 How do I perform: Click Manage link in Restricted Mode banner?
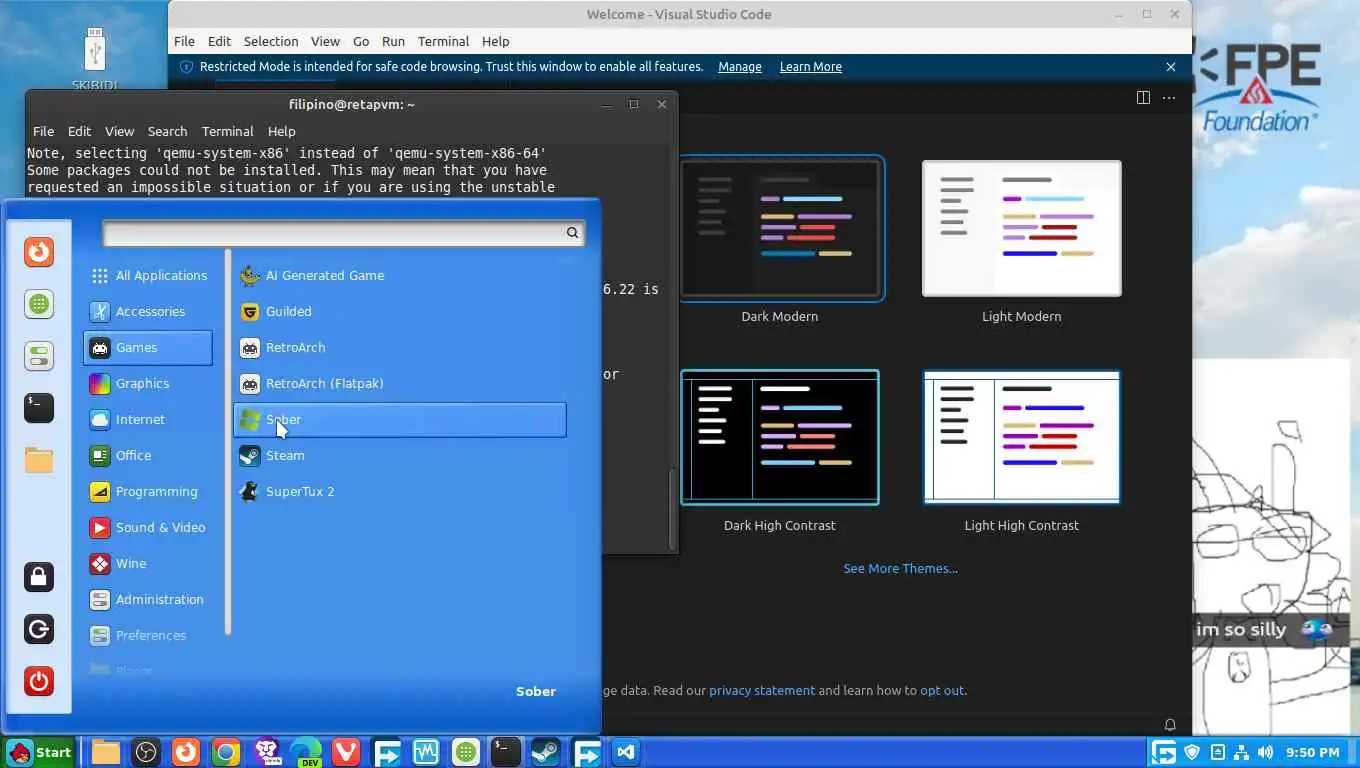(x=740, y=67)
